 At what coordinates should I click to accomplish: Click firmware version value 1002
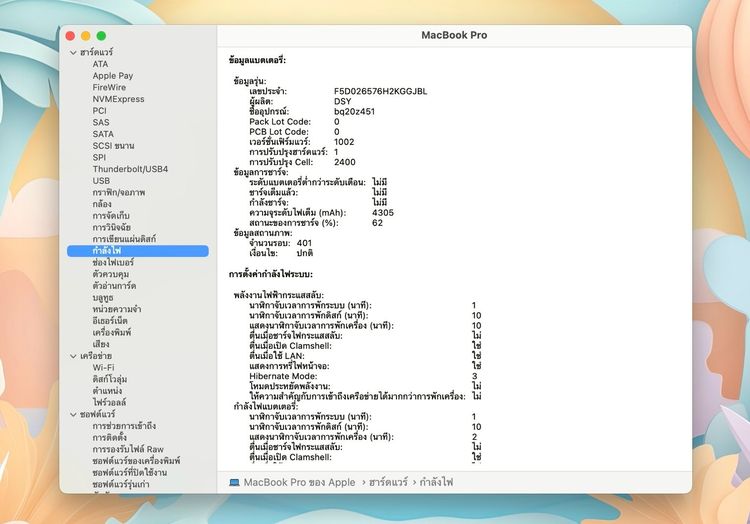(x=344, y=142)
